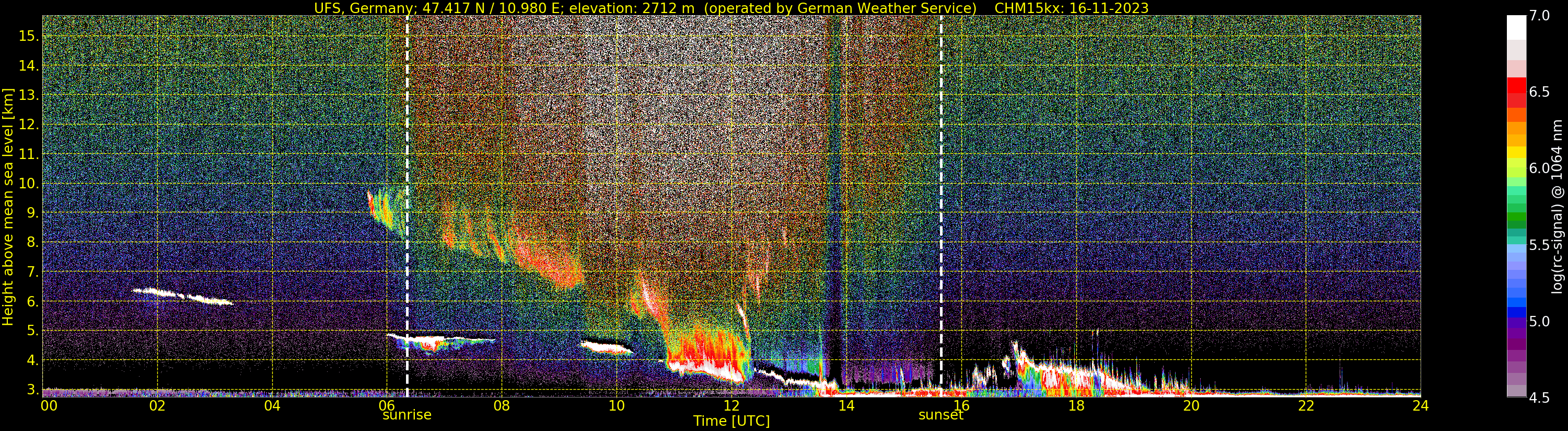This screenshot has width=1568, height=431.
Task: Click the colorbar value '6.5'
Action: pos(1539,92)
